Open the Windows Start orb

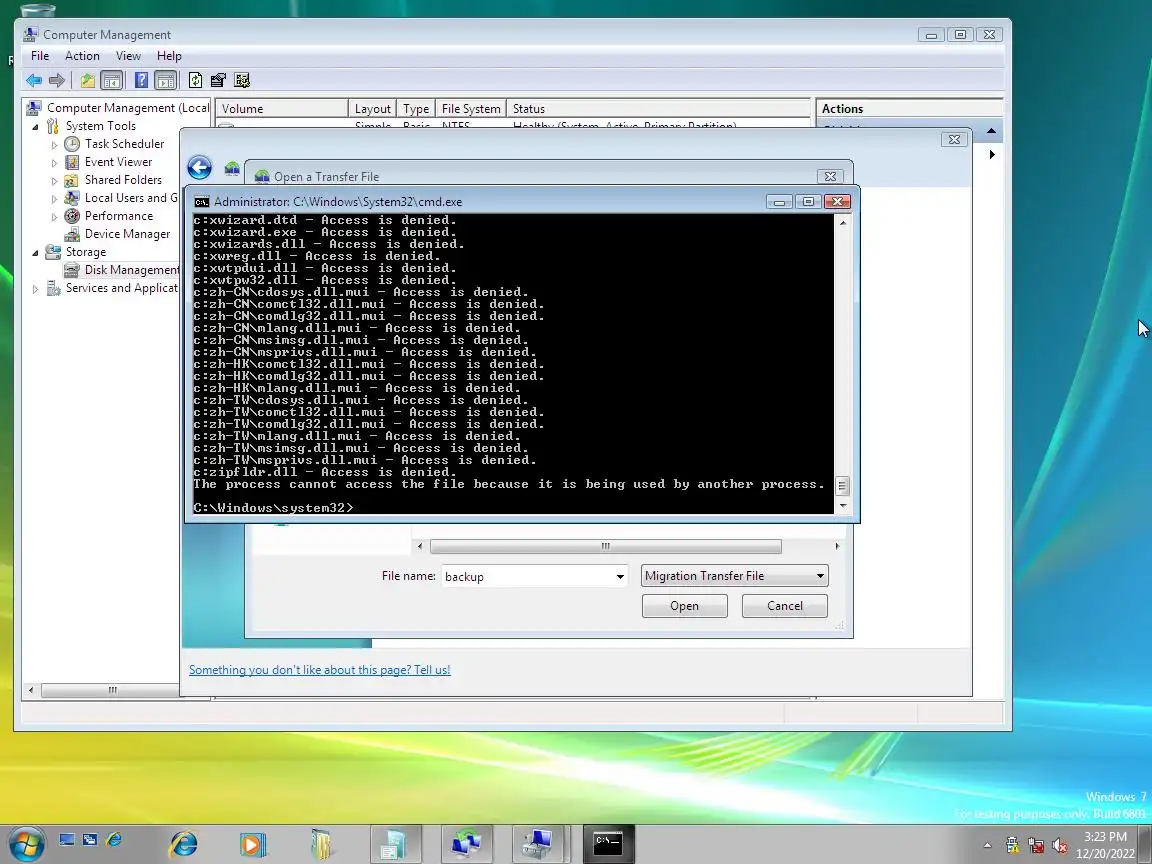(26, 843)
